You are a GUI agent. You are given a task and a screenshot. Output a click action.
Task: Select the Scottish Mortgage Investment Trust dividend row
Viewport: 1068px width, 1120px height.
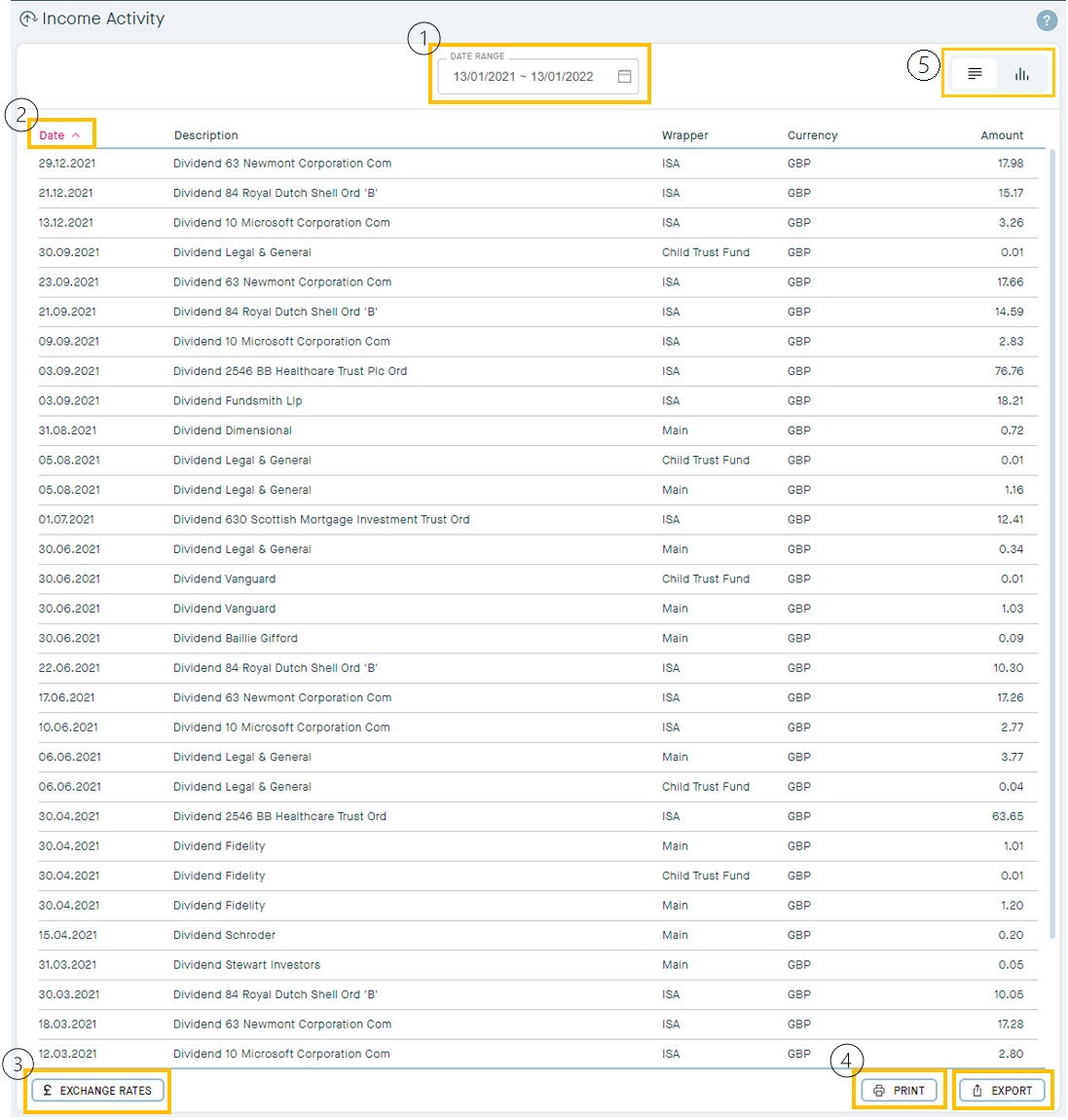321,520
